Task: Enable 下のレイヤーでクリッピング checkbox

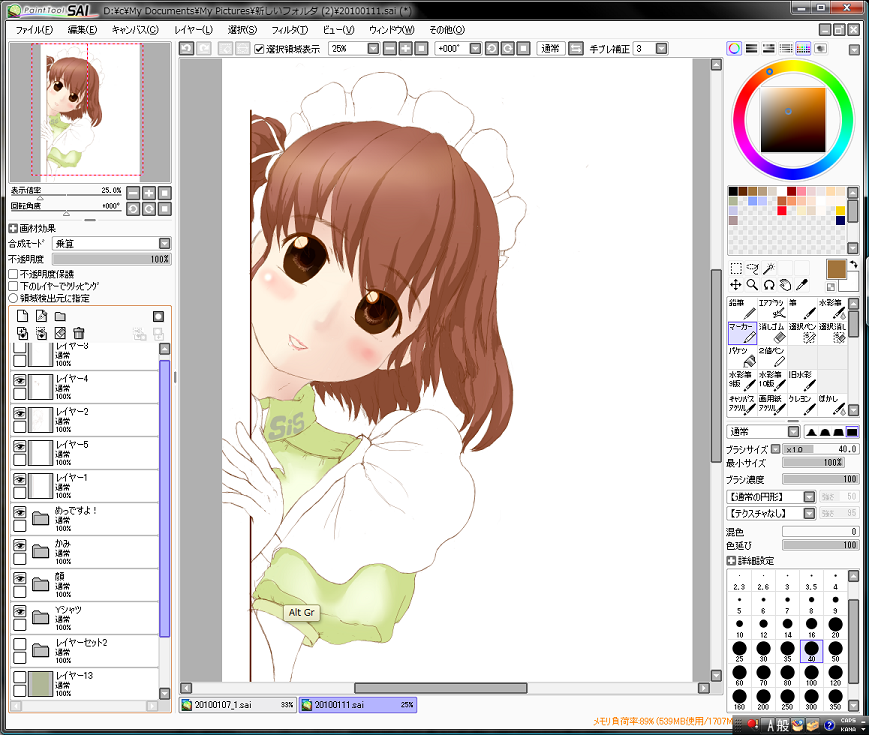Action: [x=13, y=286]
